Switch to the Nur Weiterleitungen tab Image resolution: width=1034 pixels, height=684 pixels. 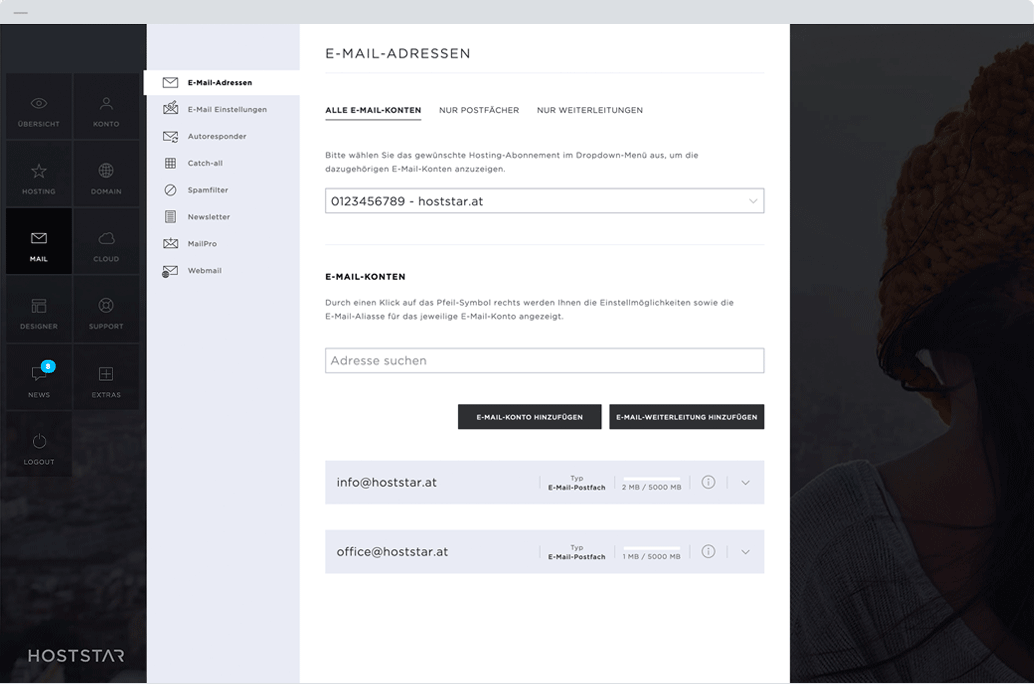589,110
